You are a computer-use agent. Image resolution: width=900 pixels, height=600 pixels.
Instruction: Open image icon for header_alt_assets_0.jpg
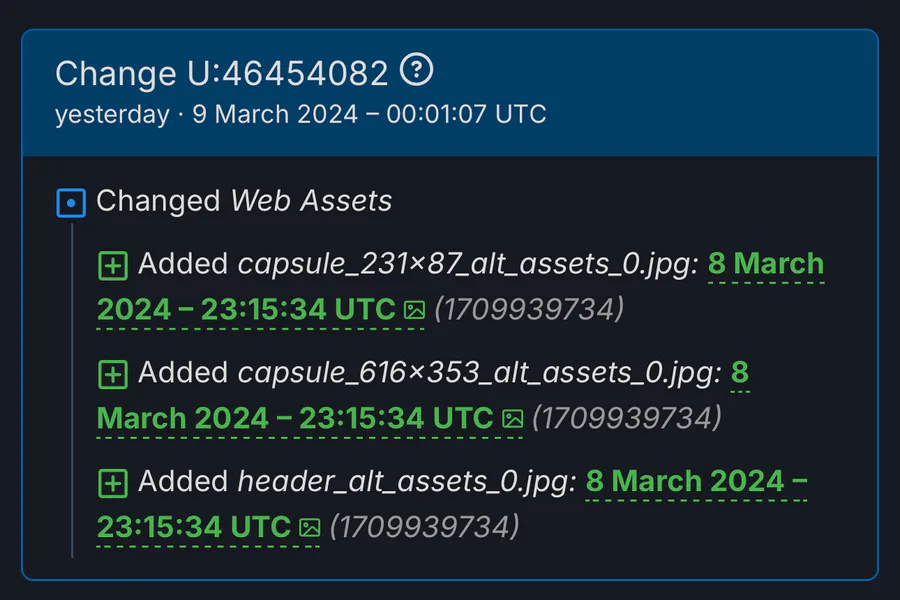pos(310,527)
